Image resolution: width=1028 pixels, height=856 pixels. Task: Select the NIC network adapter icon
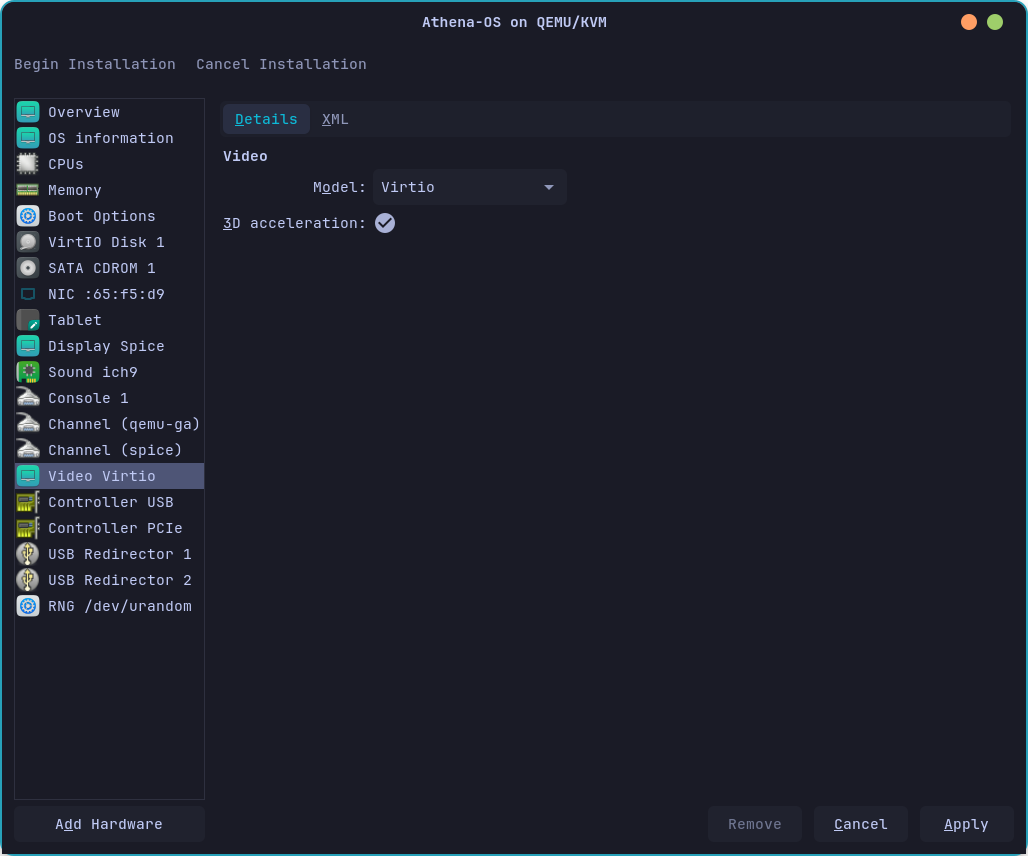(28, 294)
